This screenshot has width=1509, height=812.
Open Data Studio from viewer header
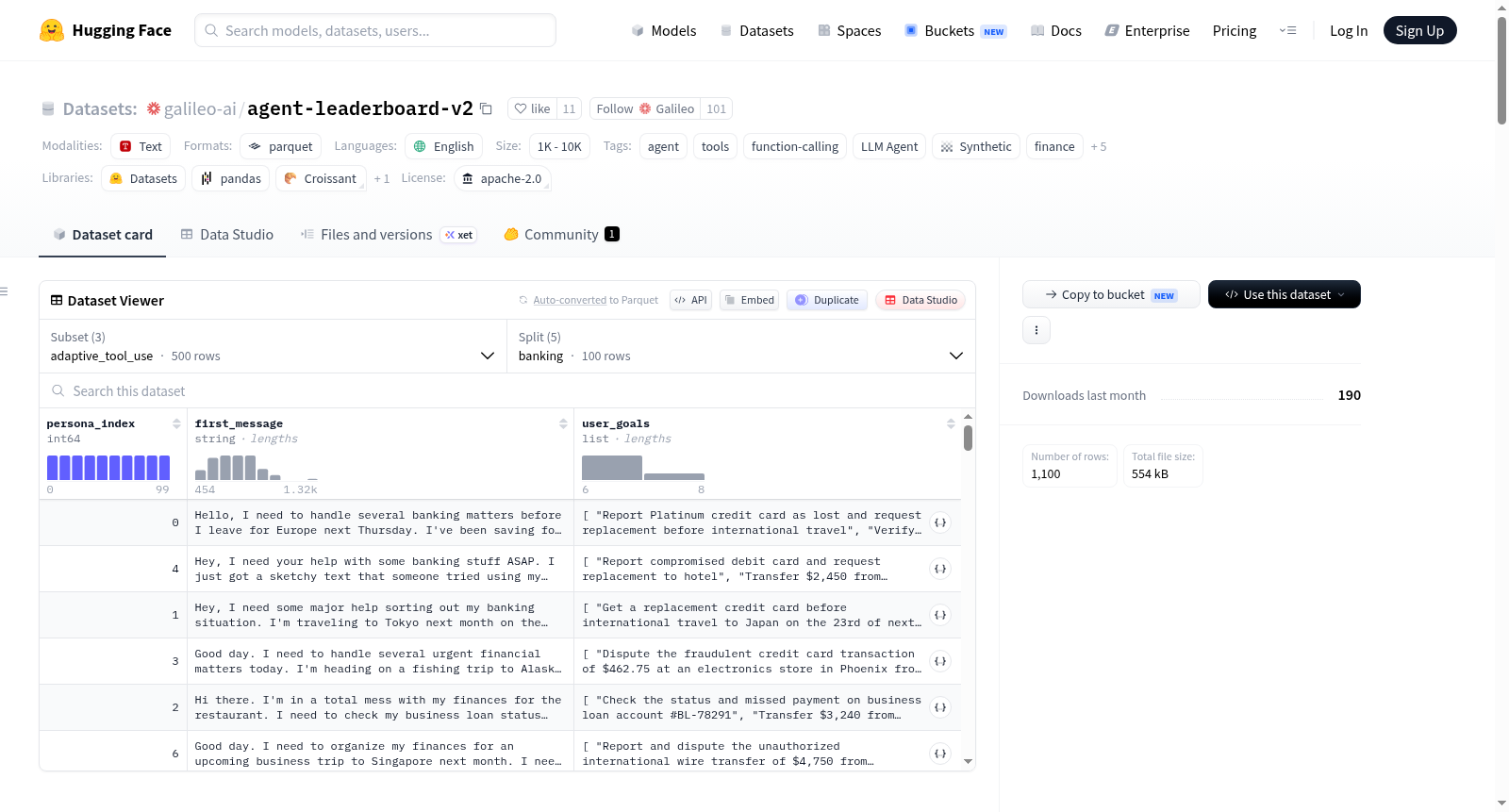coord(920,300)
